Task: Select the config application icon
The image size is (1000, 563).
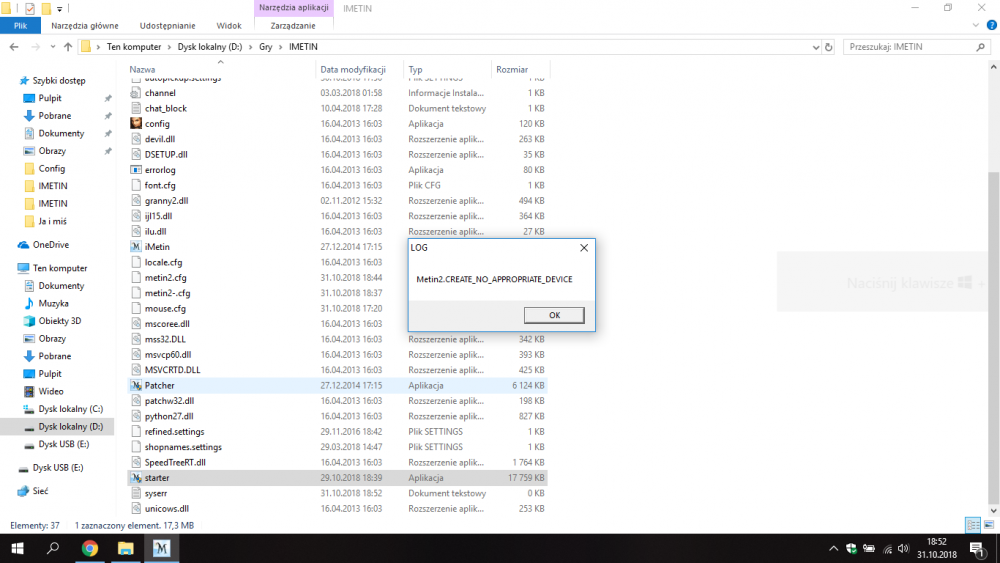Action: click(136, 123)
